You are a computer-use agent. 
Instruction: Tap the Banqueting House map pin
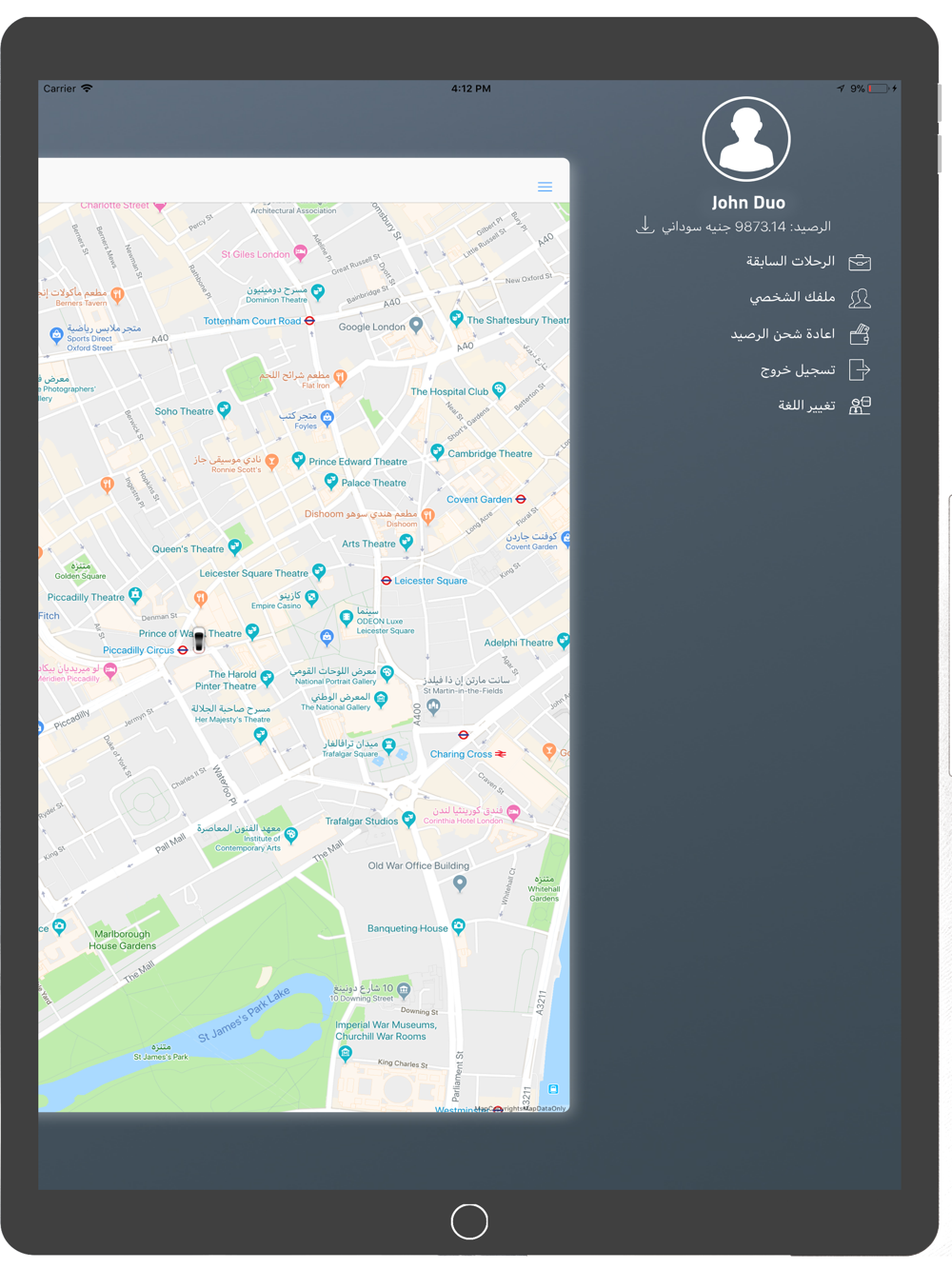tap(459, 926)
